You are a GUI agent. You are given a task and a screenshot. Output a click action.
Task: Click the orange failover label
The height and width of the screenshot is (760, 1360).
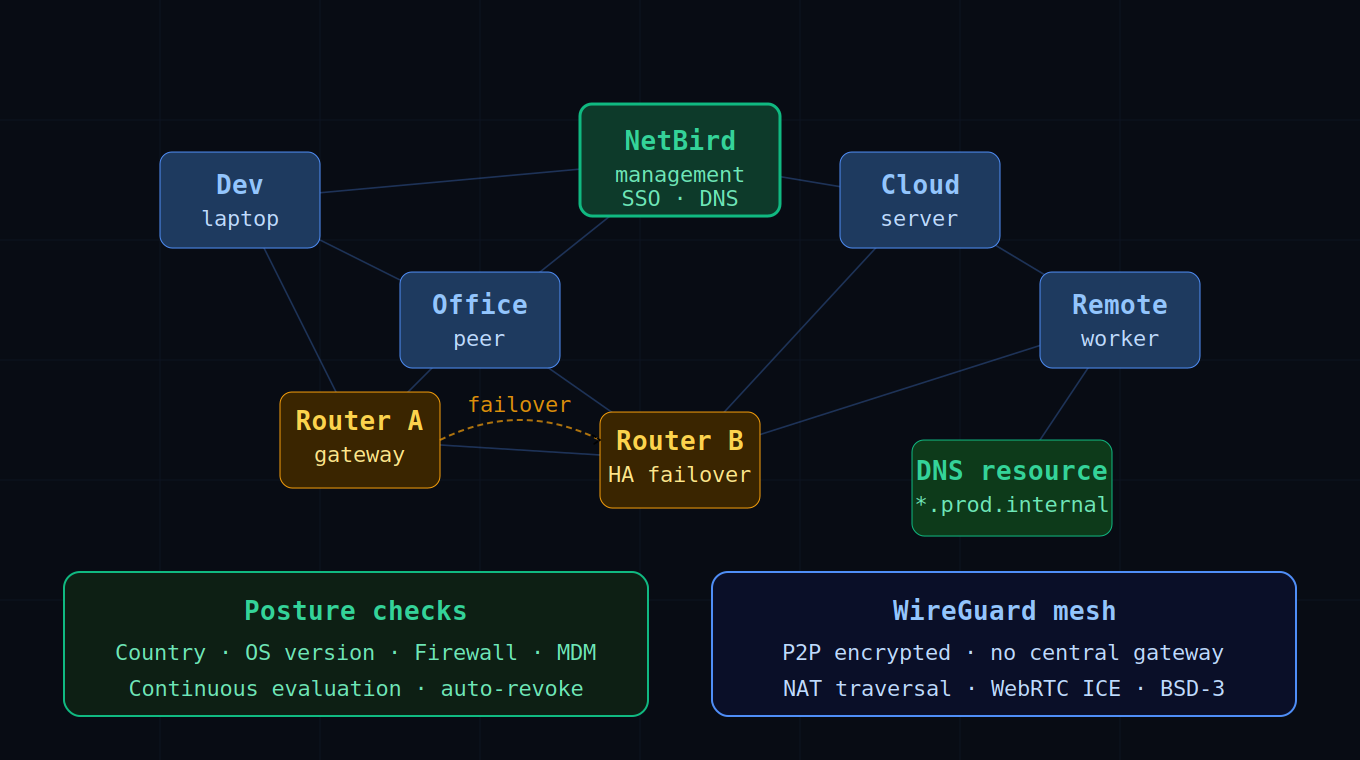pos(520,405)
